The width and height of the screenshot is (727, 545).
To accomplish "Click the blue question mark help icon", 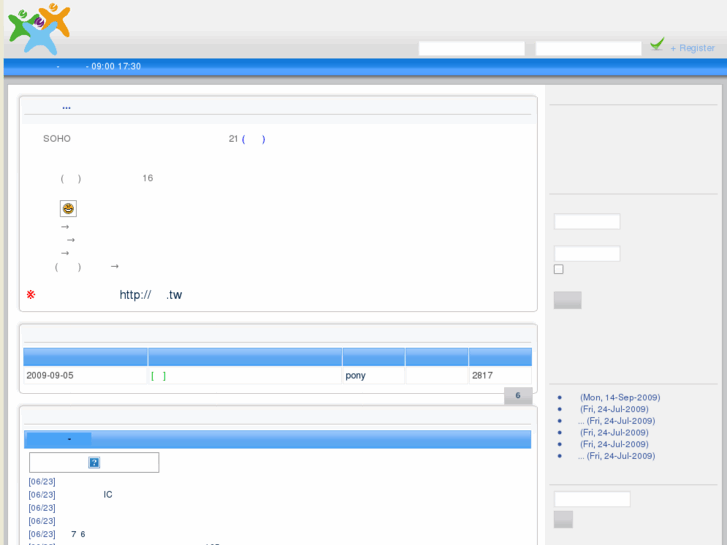I will pos(94,462).
